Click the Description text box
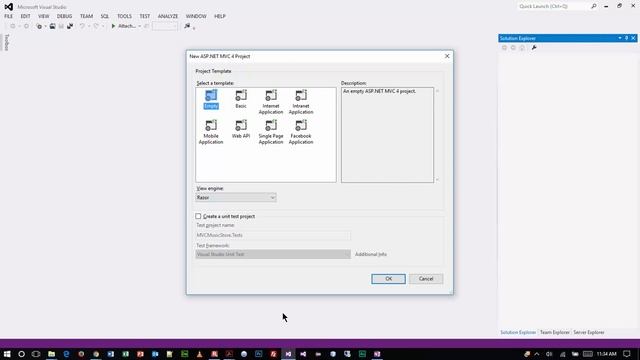640x360 pixels. pos(387,135)
